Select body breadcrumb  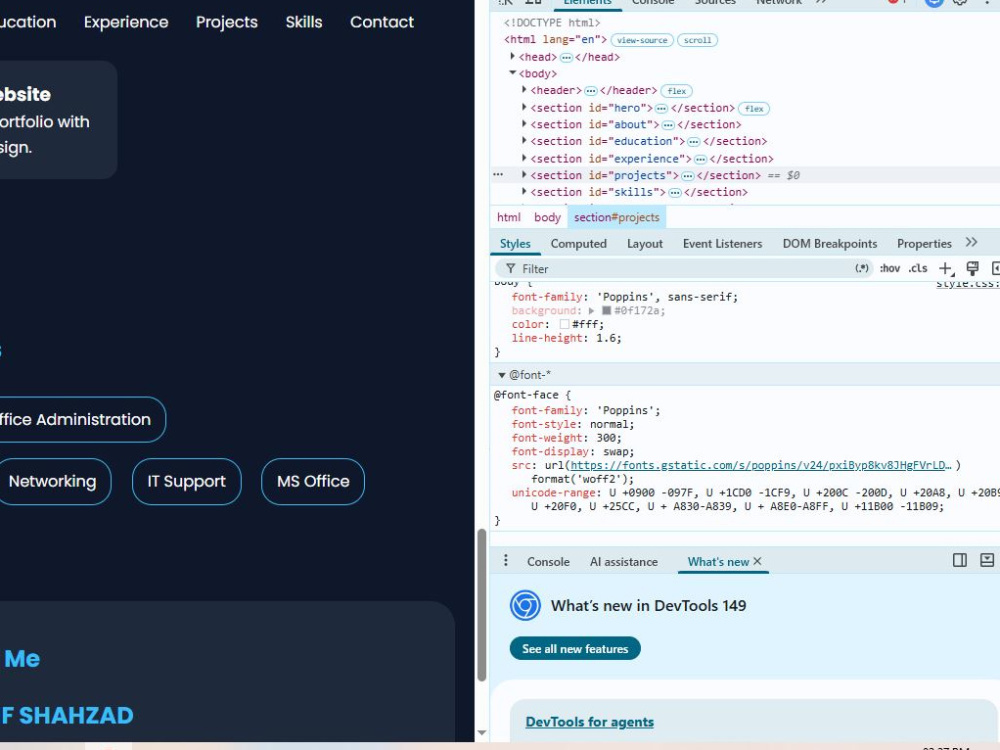pos(547,217)
